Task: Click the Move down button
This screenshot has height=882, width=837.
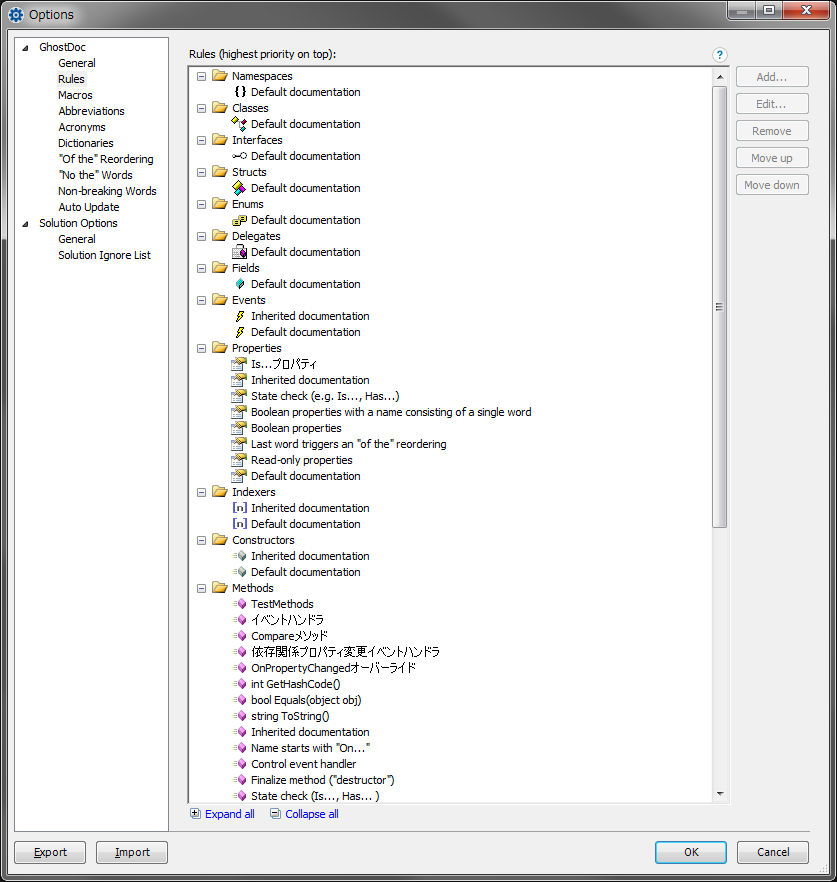Action: (772, 185)
